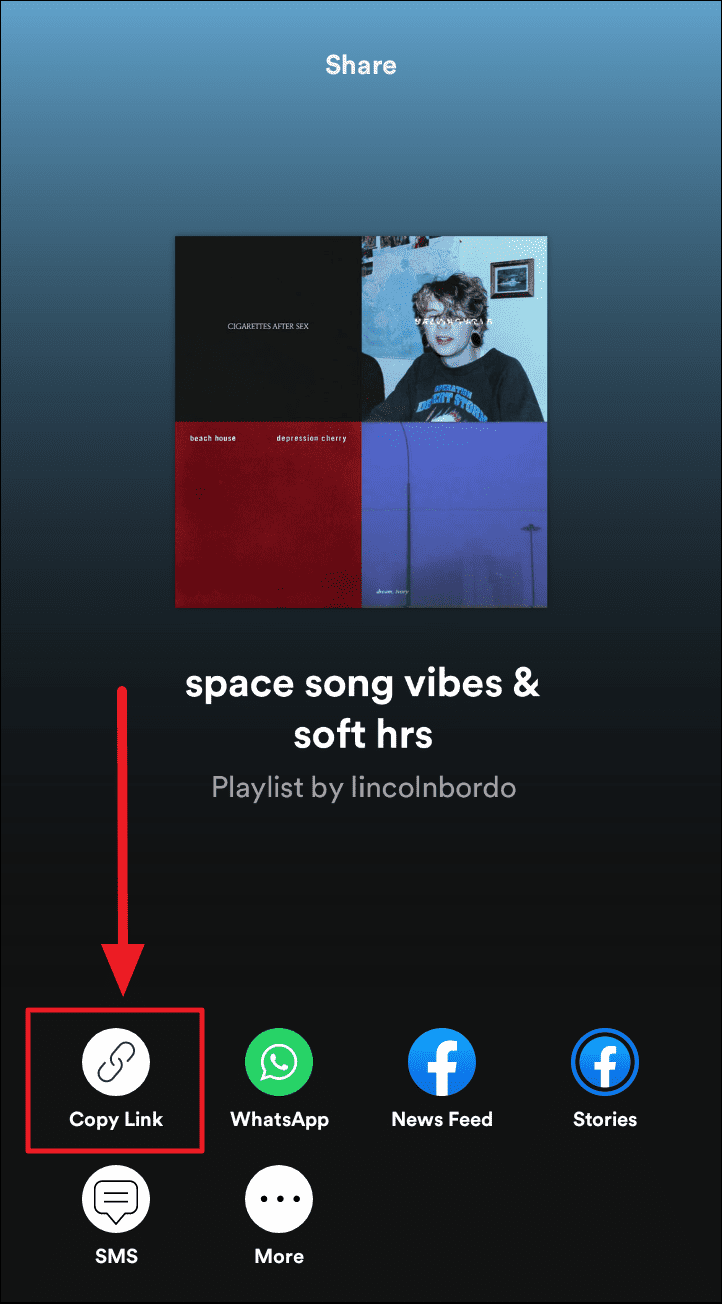
Task: Tap the Copy Link chain icon
Action: 116,1061
